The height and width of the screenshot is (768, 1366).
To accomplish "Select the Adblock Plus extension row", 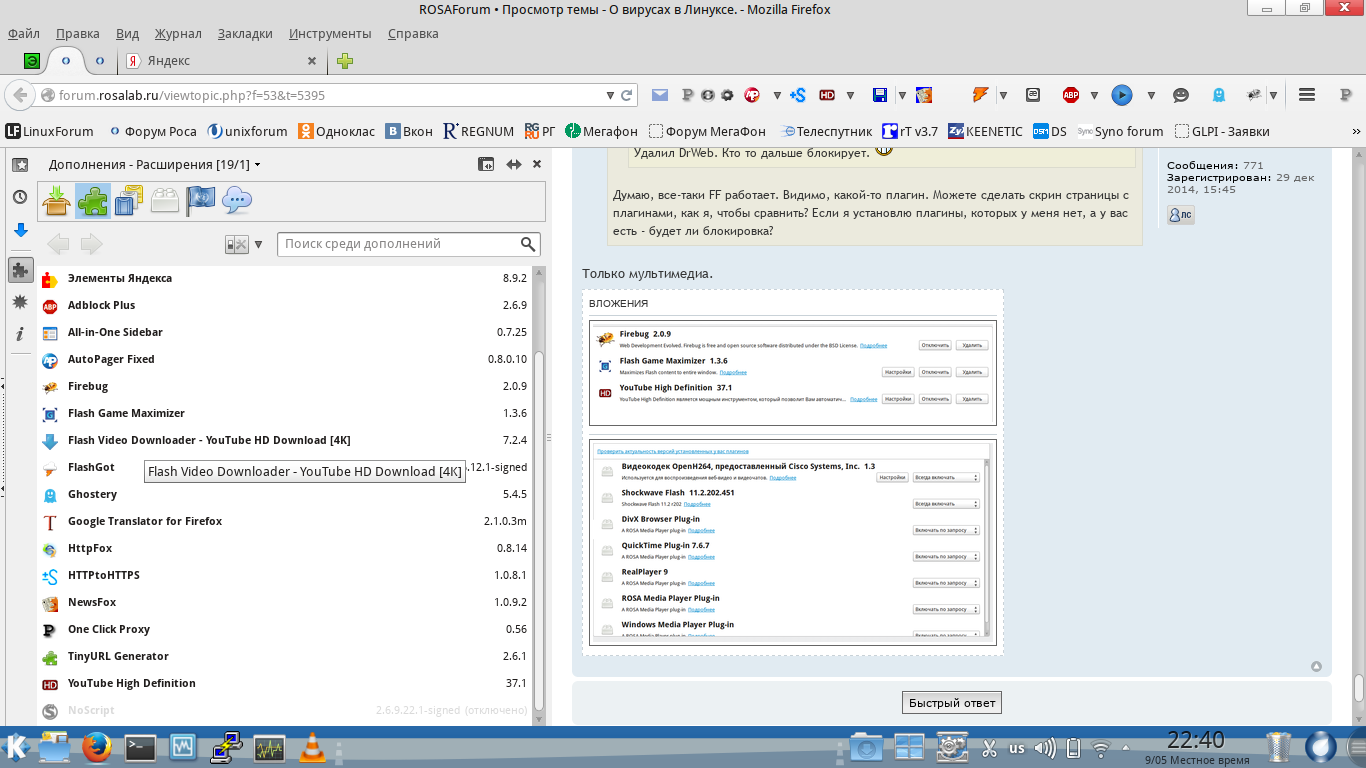I will click(286, 306).
